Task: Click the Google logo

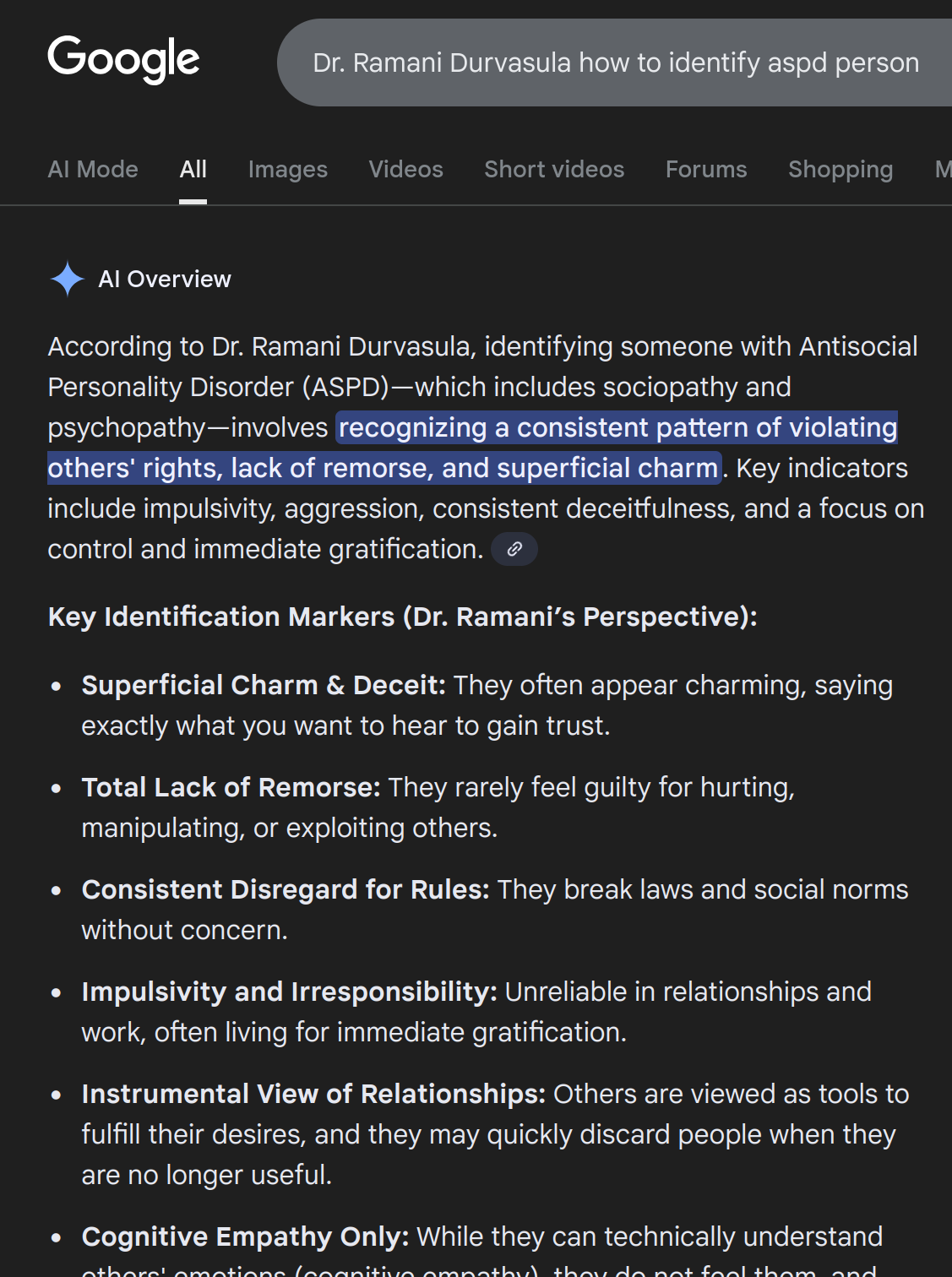Action: pyautogui.click(x=123, y=60)
